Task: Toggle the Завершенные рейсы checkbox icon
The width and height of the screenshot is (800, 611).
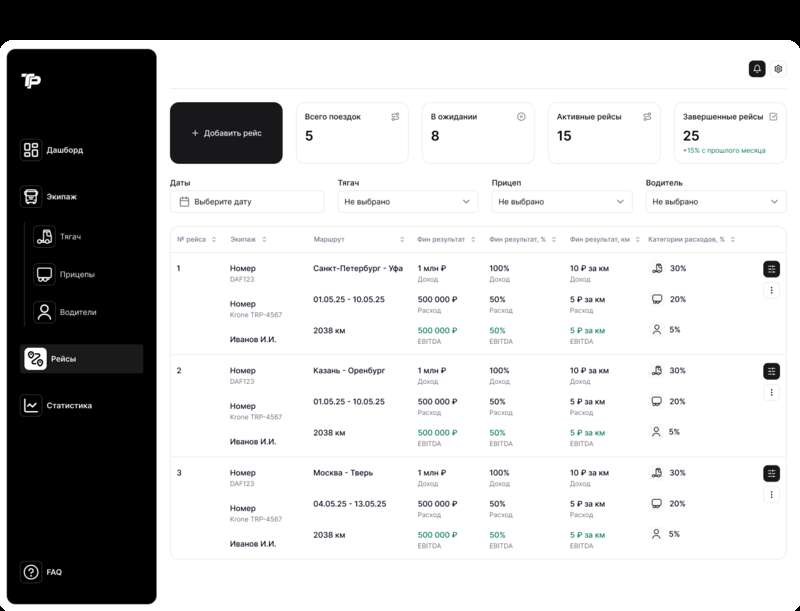Action: tap(773, 117)
